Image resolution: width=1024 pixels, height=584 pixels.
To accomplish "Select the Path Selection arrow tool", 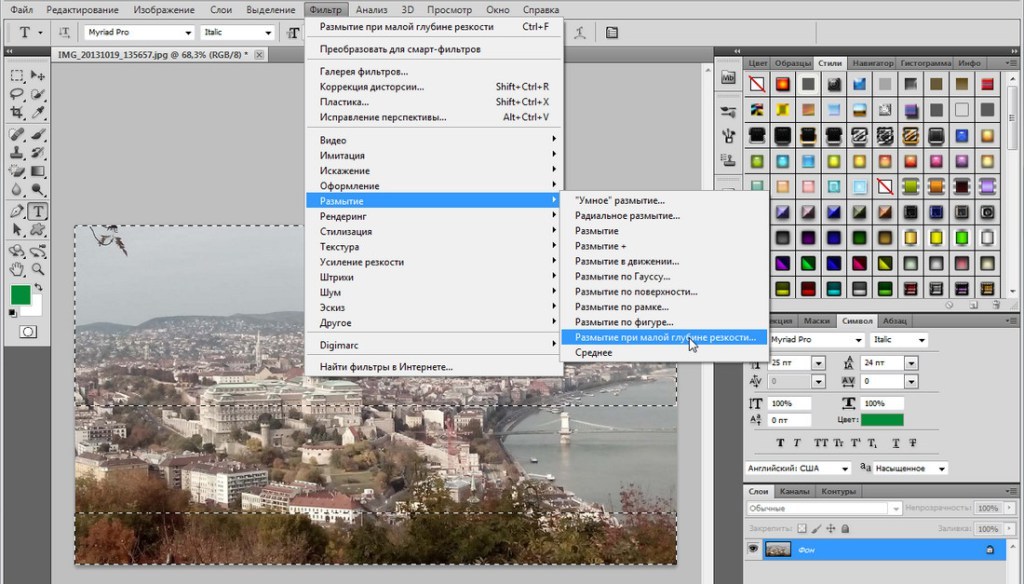I will 17,230.
